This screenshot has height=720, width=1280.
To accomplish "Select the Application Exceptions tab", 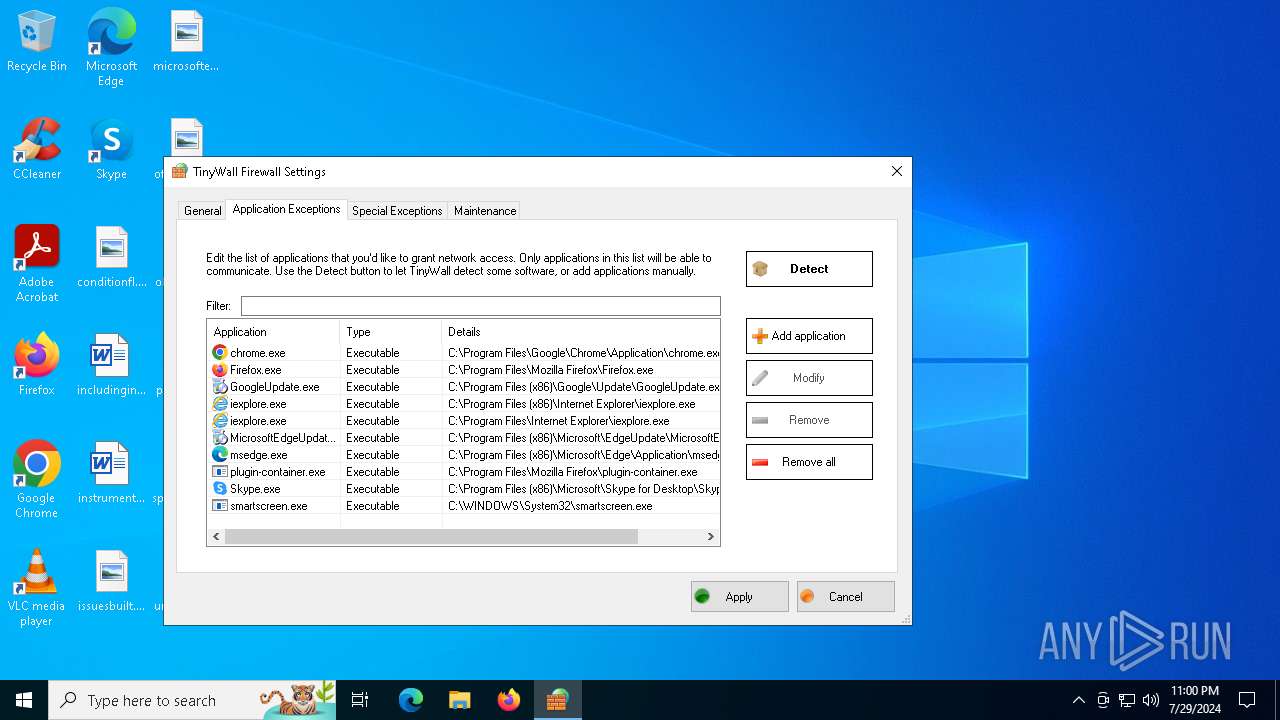I will click(286, 209).
